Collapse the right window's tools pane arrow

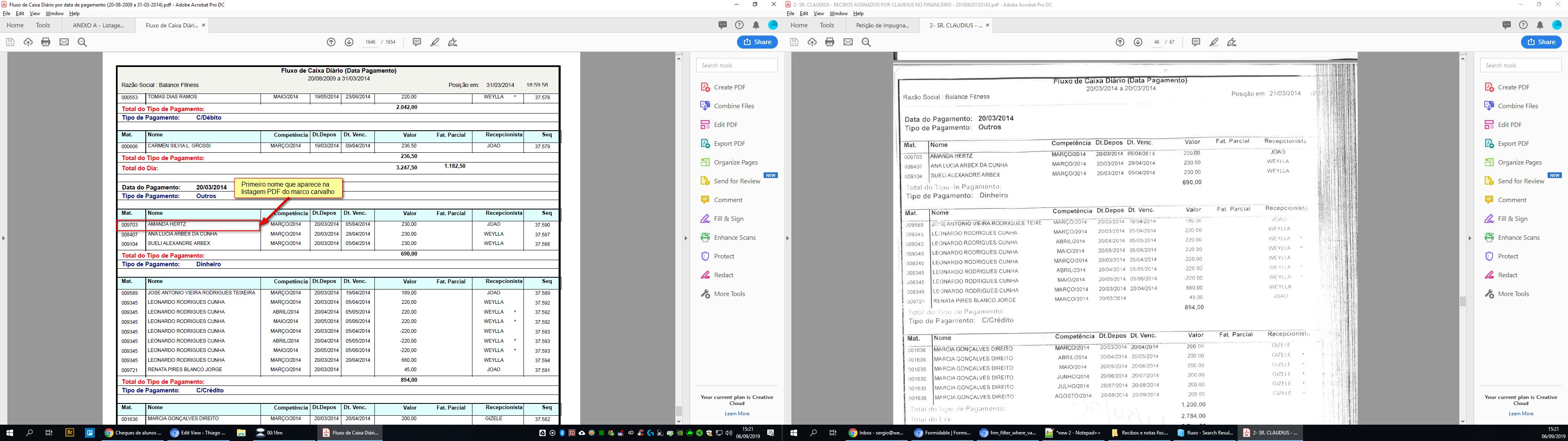(x=1470, y=238)
